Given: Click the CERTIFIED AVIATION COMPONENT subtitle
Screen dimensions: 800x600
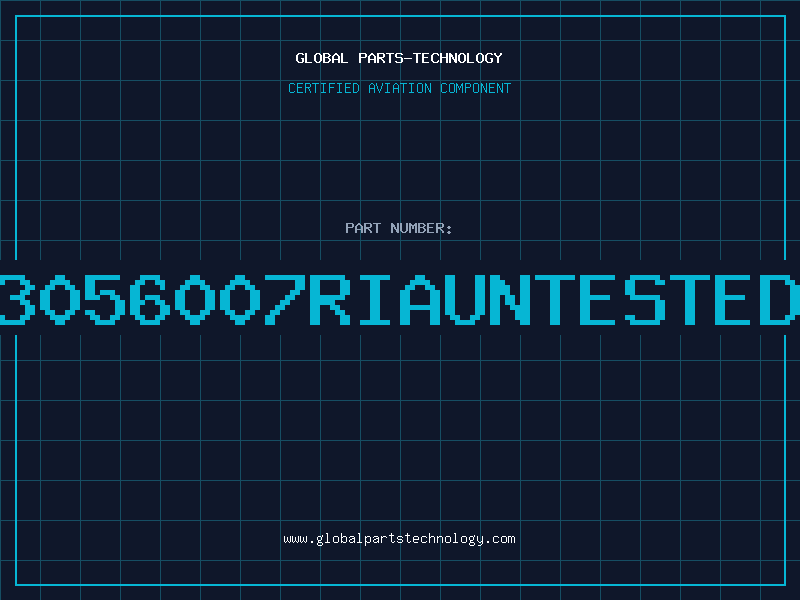Looking at the screenshot, I should [x=399, y=88].
